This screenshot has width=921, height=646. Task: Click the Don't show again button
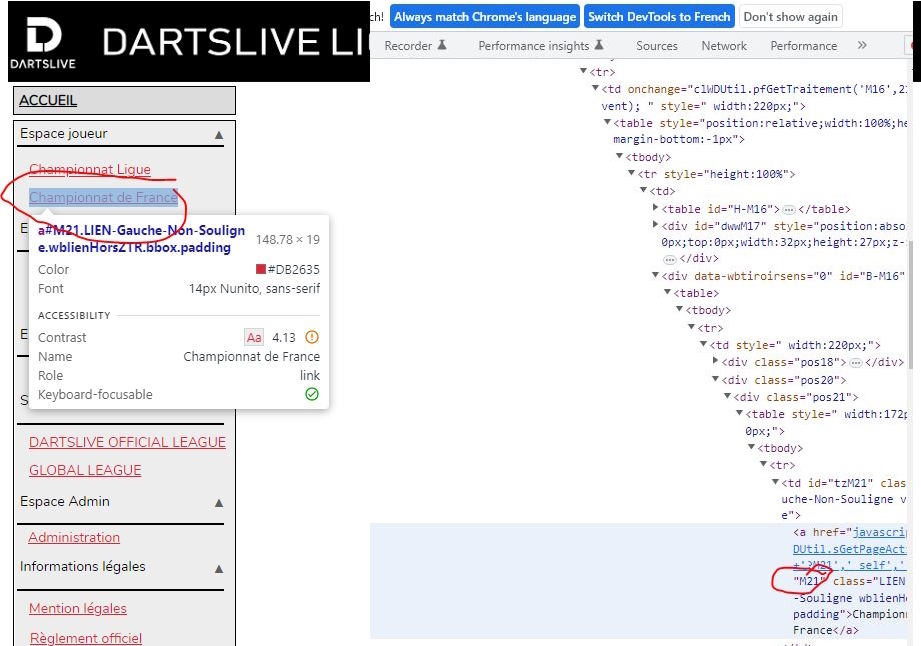point(791,17)
